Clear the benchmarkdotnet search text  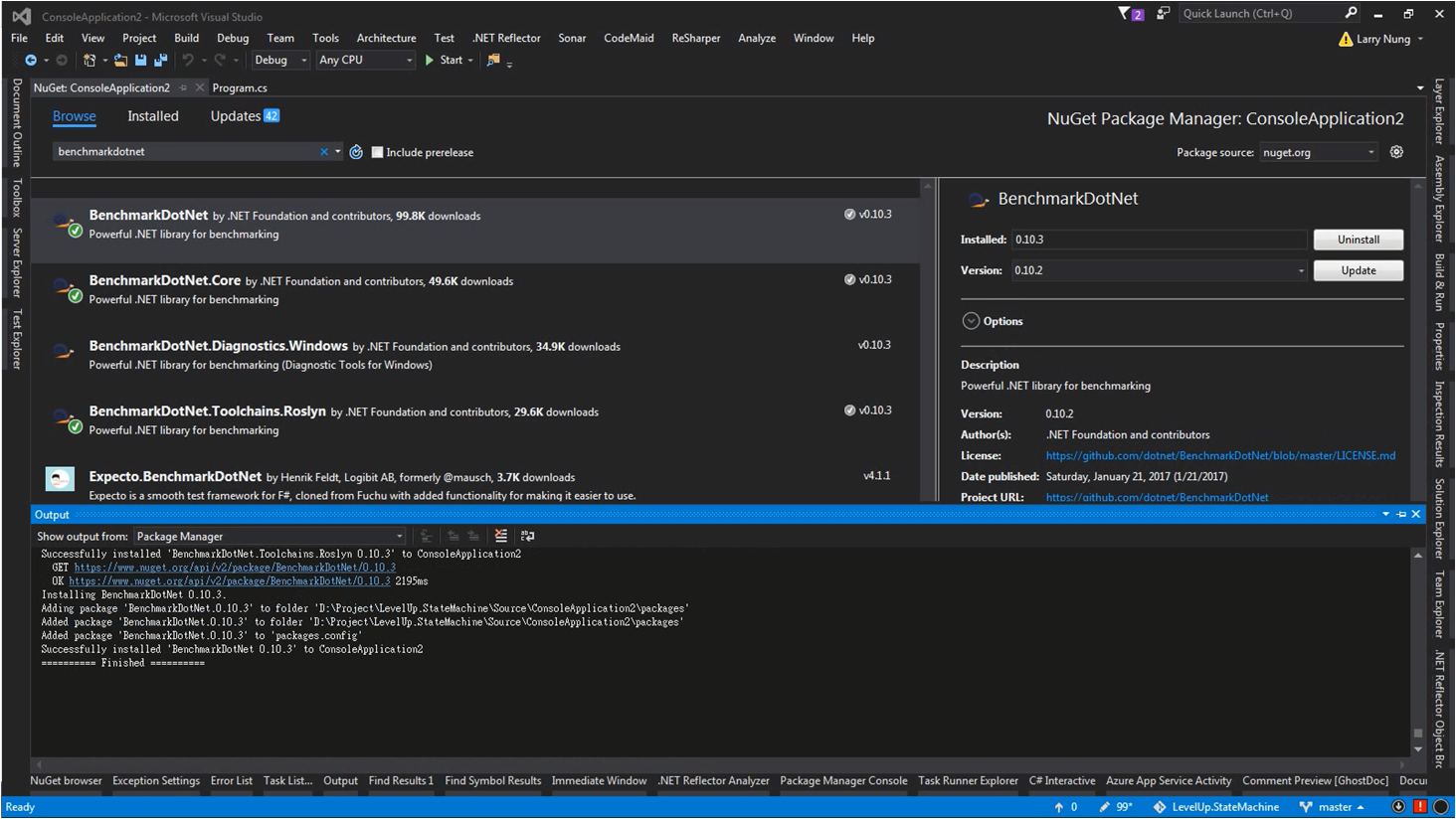(324, 152)
